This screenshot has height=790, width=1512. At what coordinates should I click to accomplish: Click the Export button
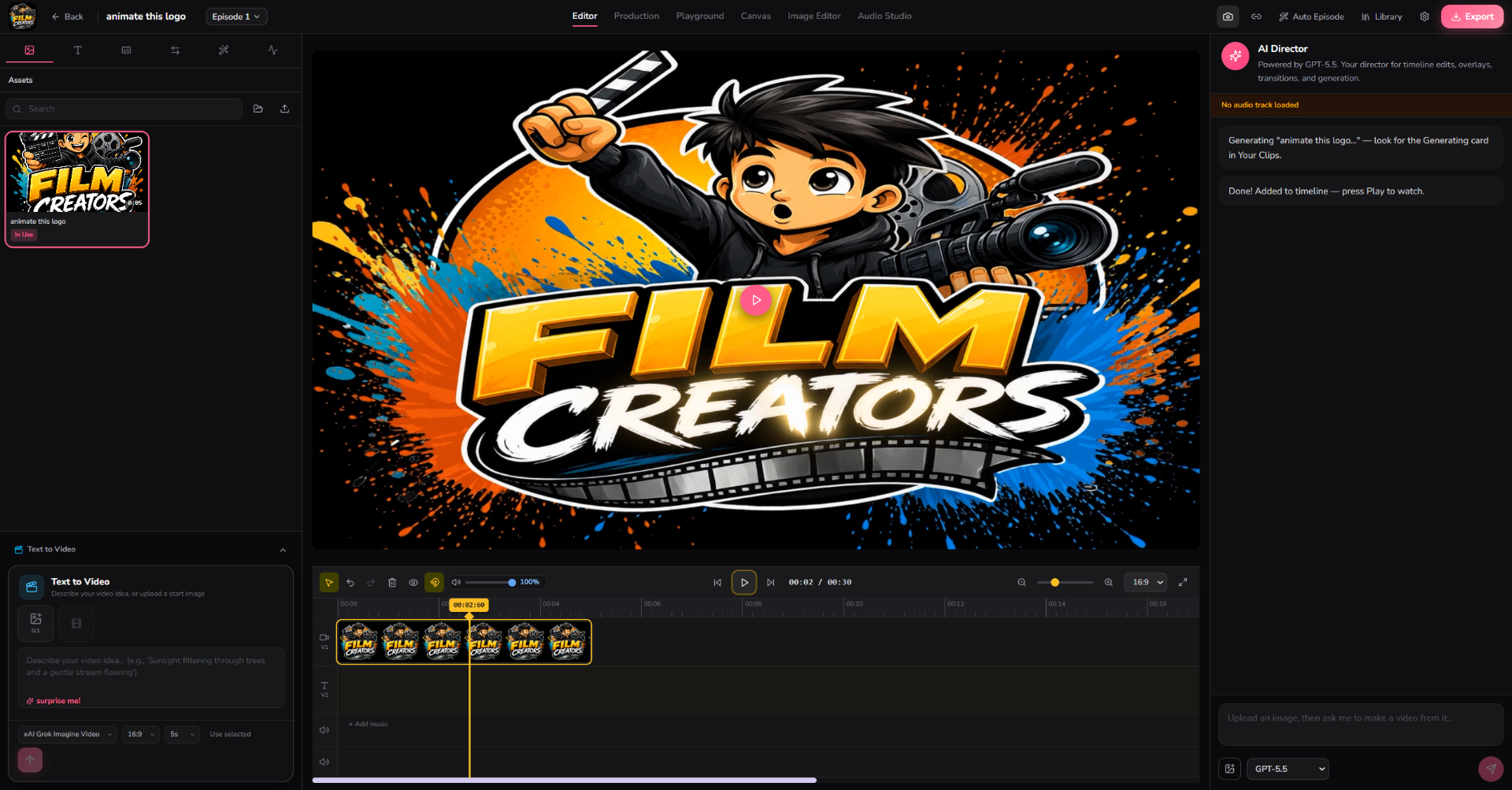[x=1472, y=17]
